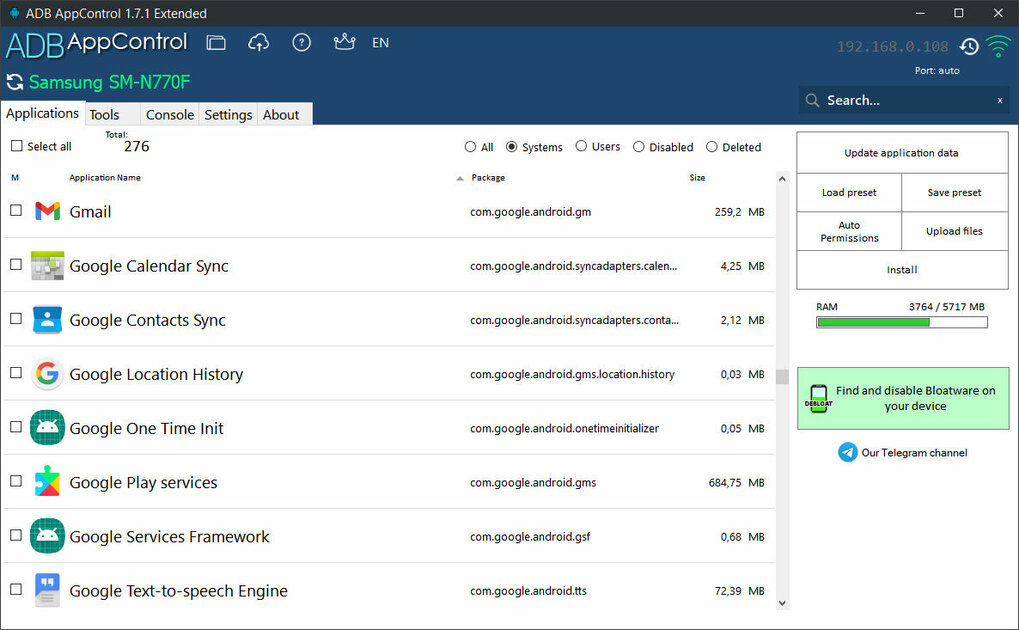Open the file manager folder icon
The height and width of the screenshot is (630, 1019).
(x=216, y=43)
